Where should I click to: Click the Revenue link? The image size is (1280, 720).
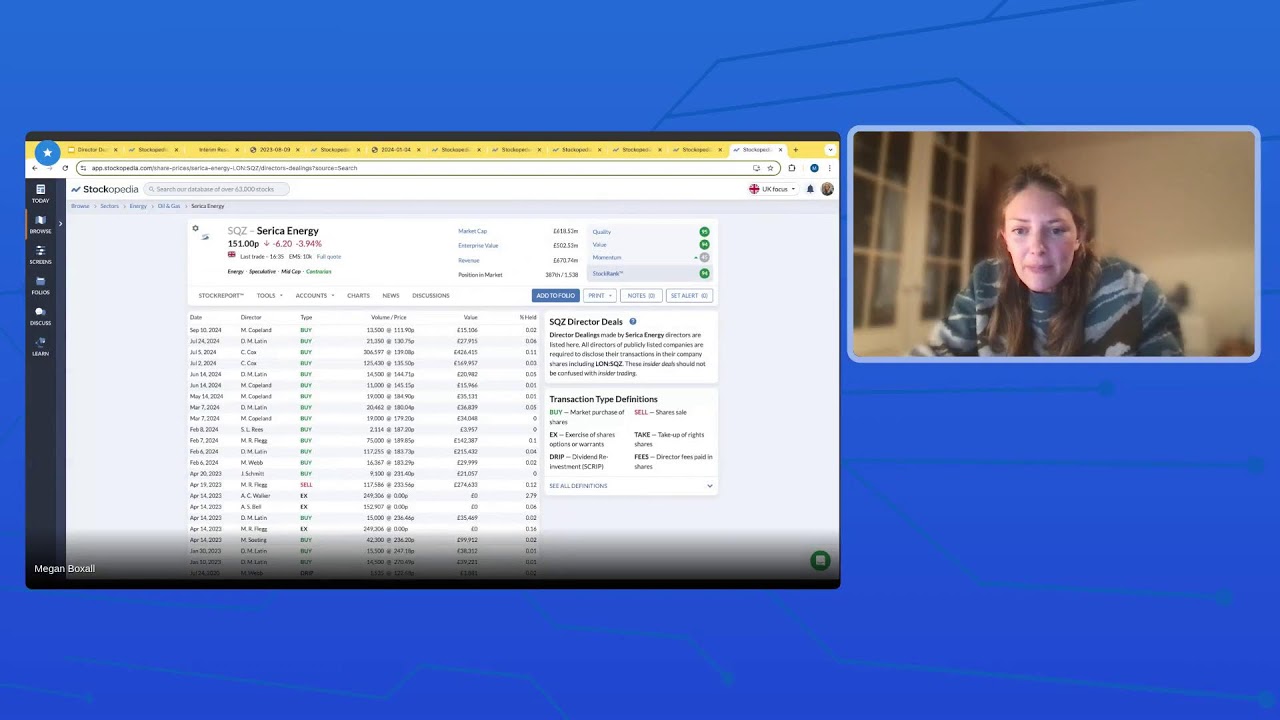tap(469, 260)
